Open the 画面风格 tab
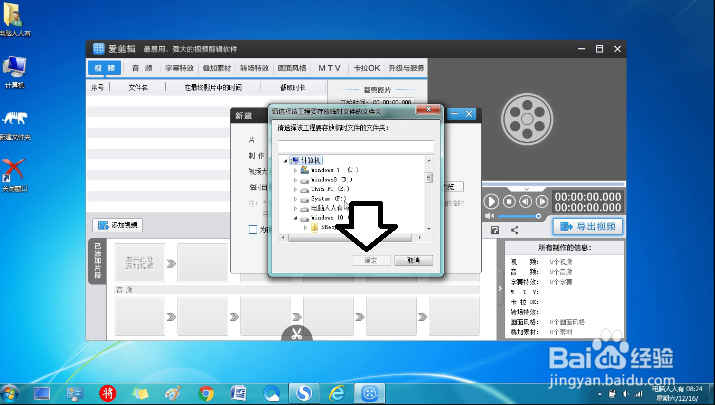 click(x=292, y=68)
